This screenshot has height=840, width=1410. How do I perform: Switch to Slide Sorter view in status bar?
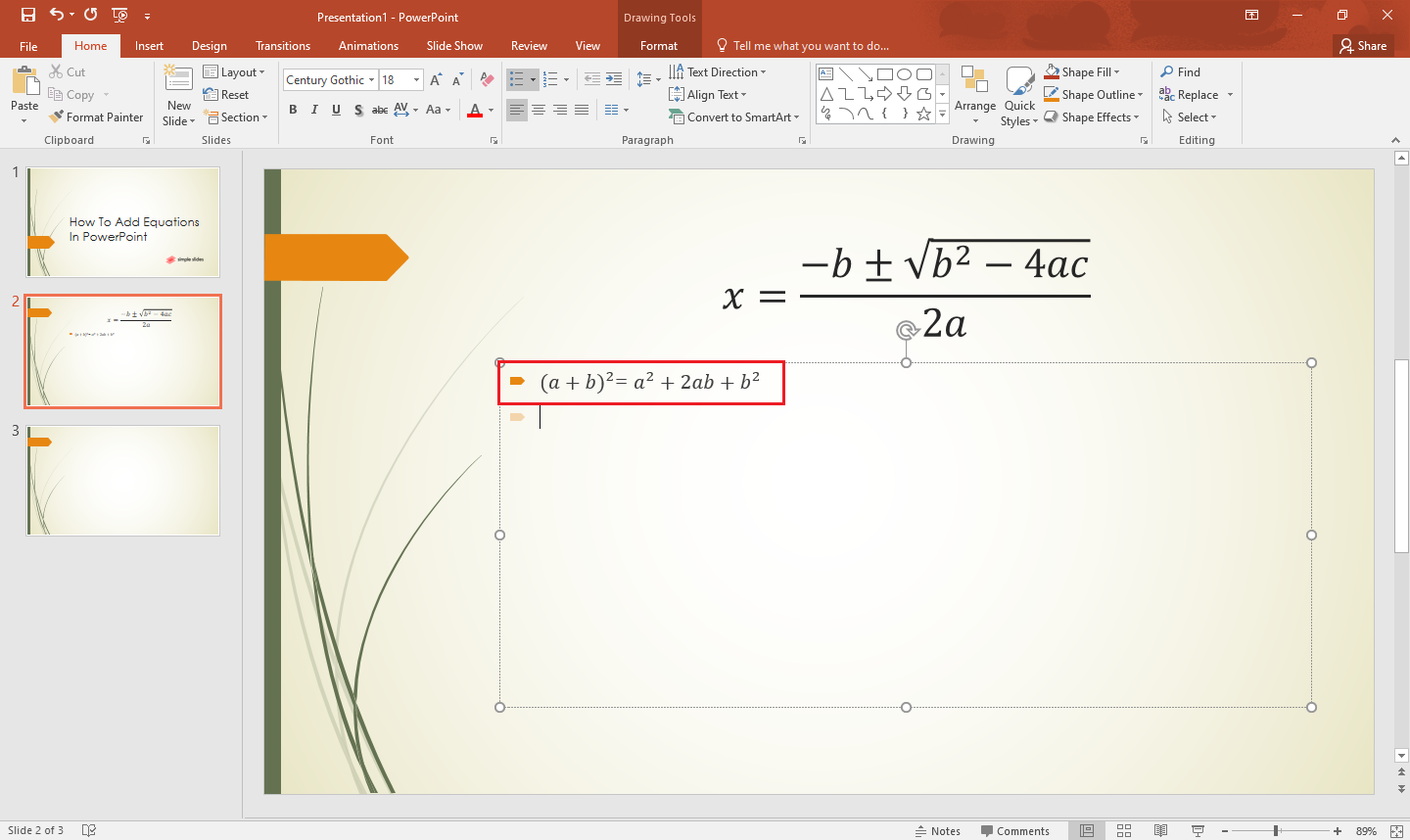[1124, 830]
